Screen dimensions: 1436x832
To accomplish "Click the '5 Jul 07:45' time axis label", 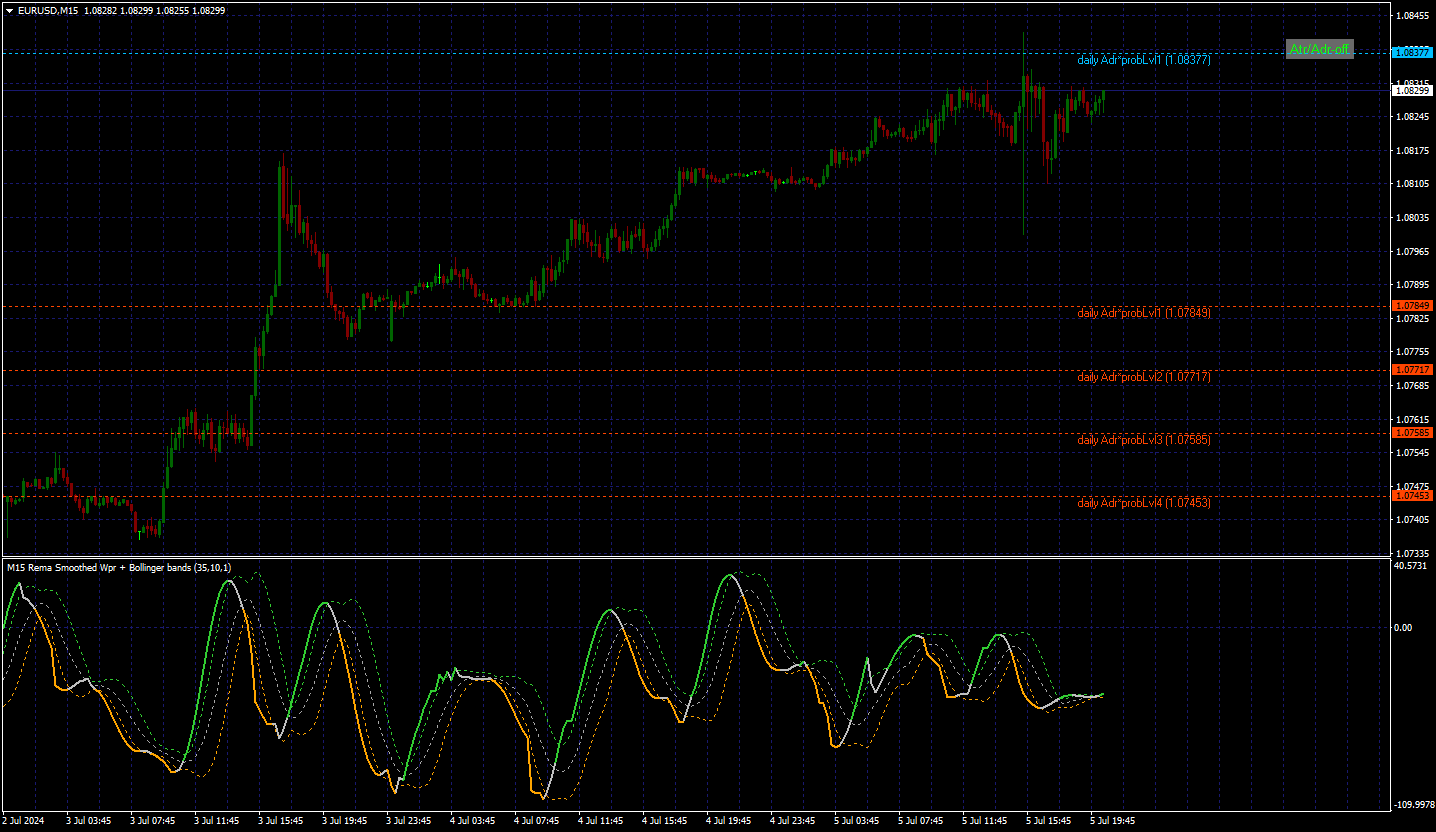I will [x=921, y=821].
